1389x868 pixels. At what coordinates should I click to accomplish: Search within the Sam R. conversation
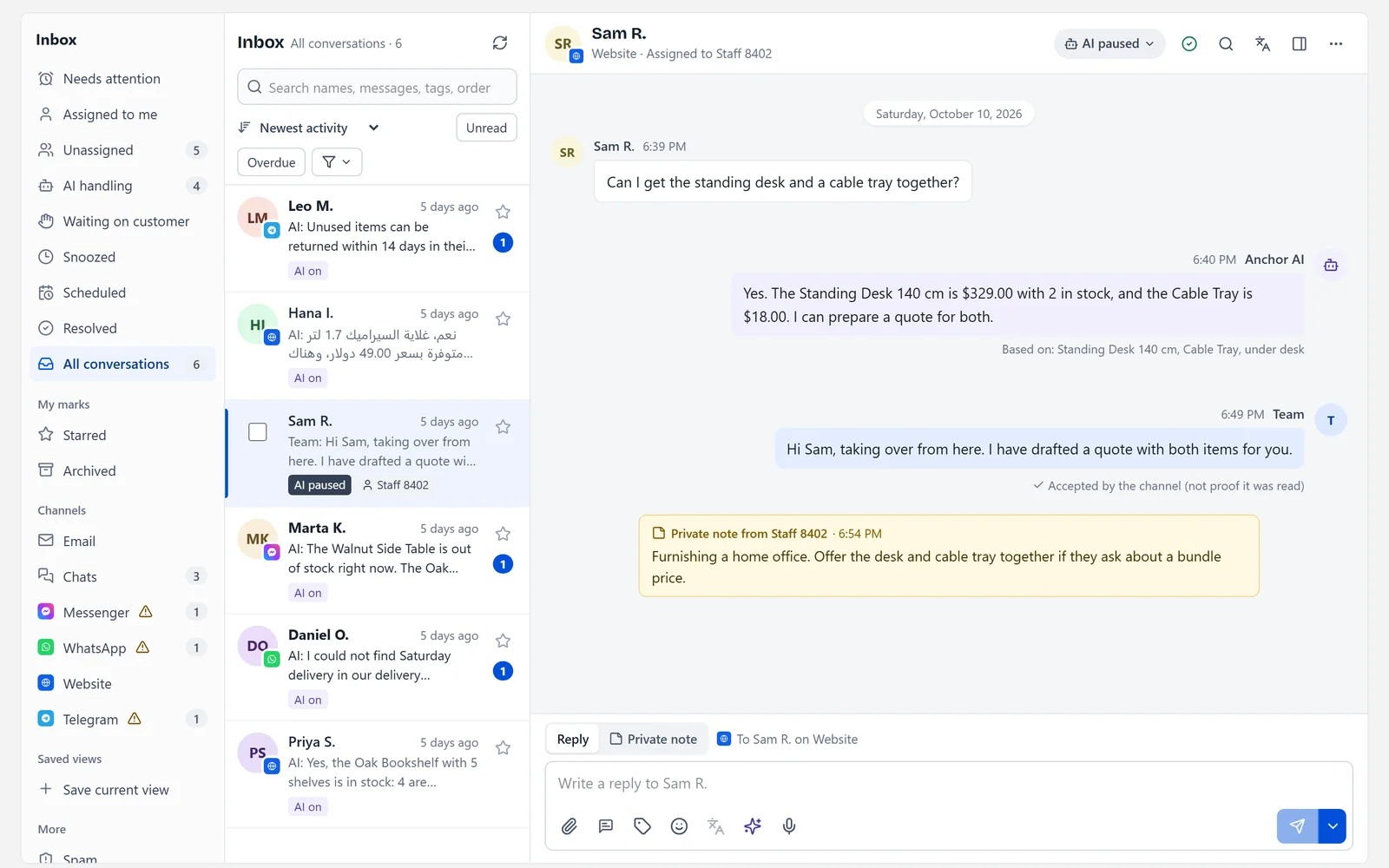click(1226, 43)
